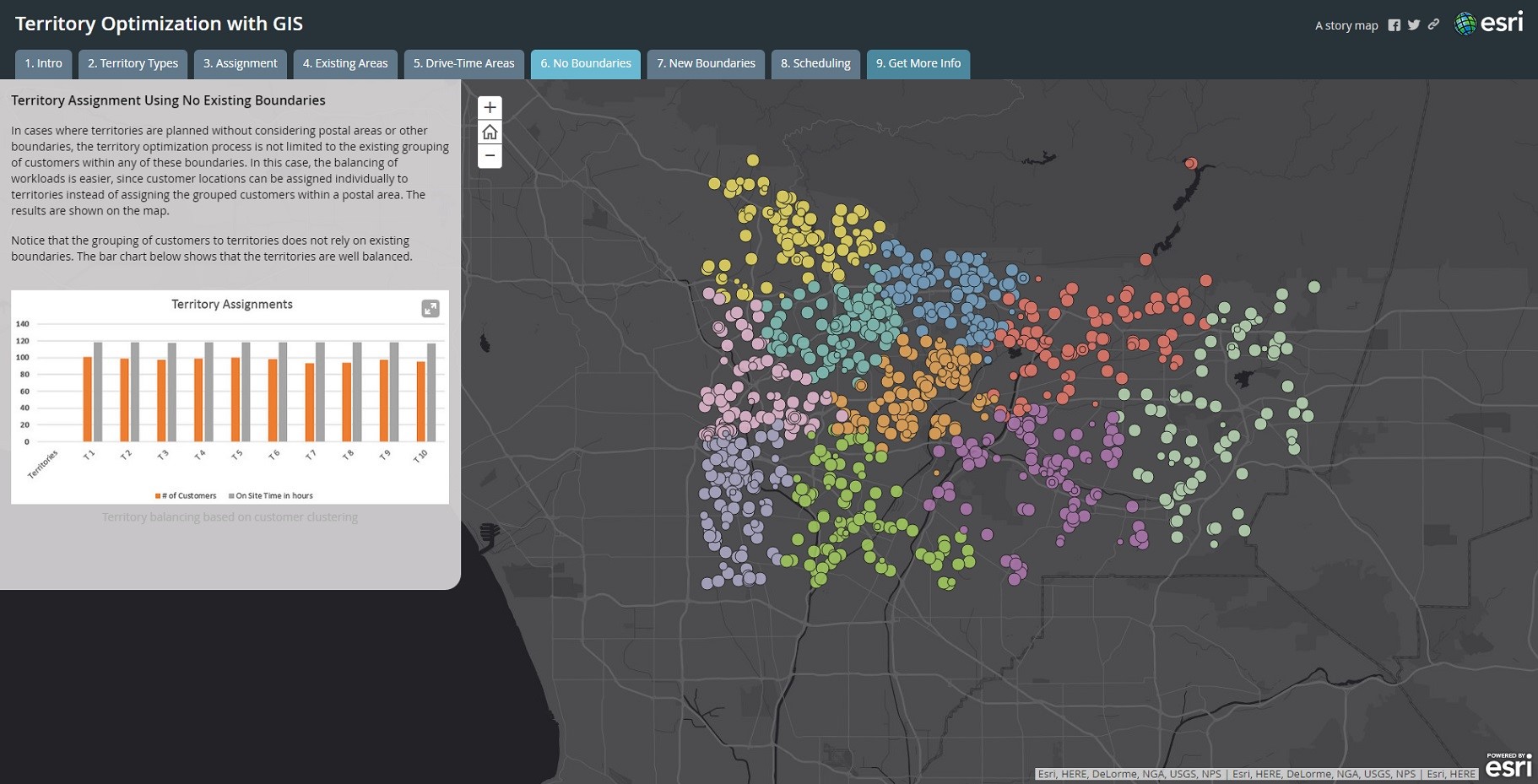
Task: Reset map to home extent
Action: [x=490, y=132]
